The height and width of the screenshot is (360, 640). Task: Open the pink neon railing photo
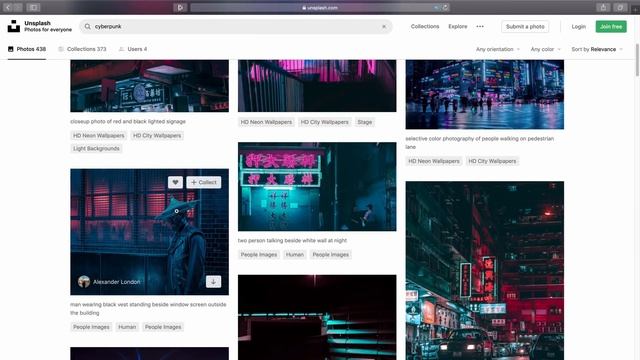coord(317,86)
